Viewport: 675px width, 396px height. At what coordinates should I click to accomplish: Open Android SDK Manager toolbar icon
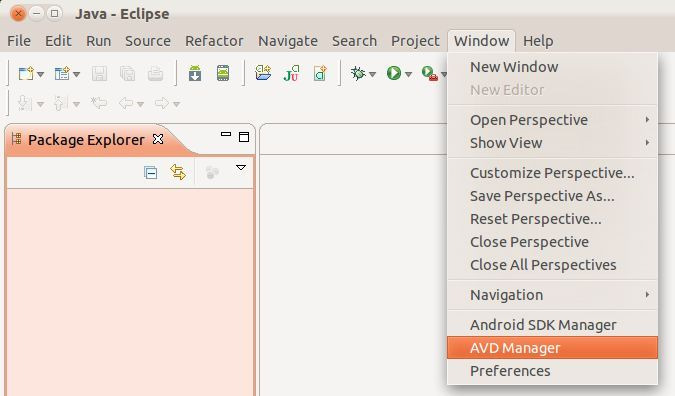195,73
